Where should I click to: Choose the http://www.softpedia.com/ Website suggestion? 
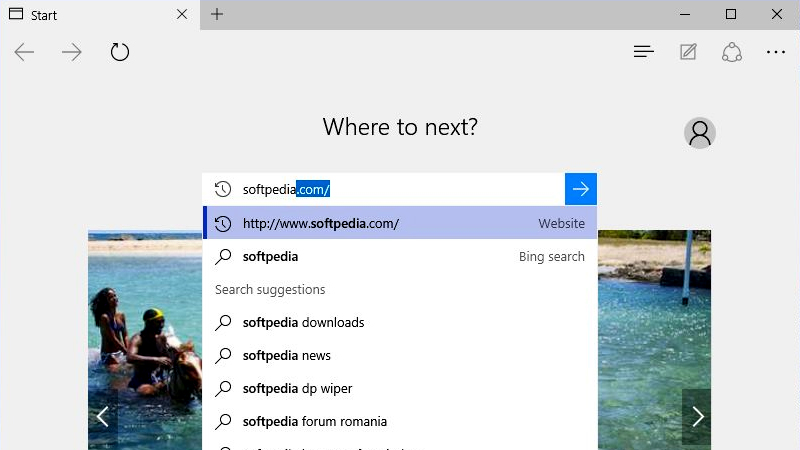point(400,223)
